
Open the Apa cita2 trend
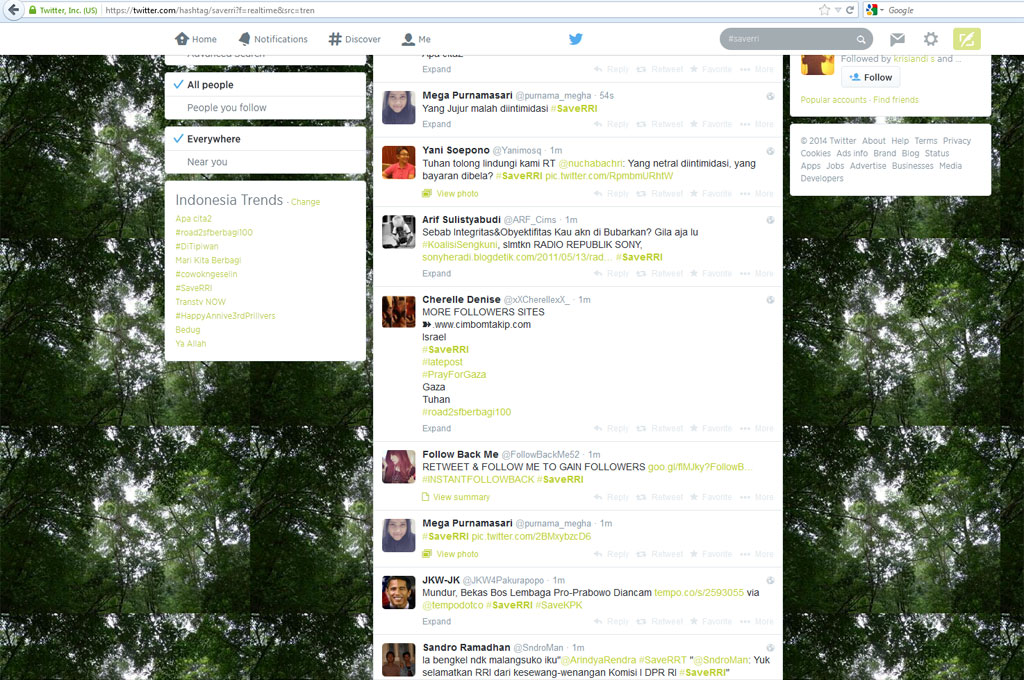click(x=193, y=219)
